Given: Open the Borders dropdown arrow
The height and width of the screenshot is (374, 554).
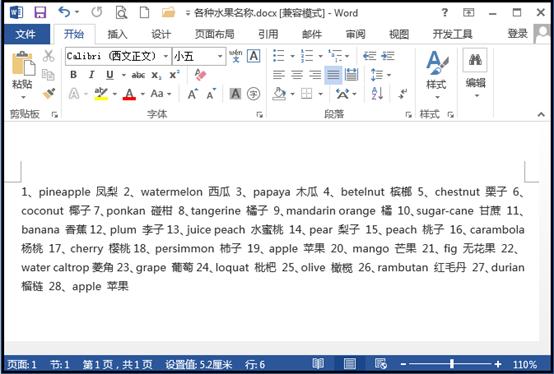Looking at the screenshot, I should (x=320, y=94).
